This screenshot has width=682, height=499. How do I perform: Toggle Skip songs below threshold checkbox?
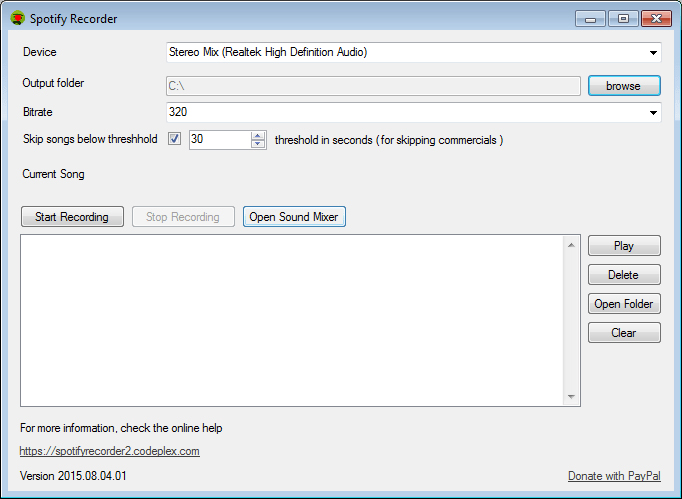(x=174, y=139)
